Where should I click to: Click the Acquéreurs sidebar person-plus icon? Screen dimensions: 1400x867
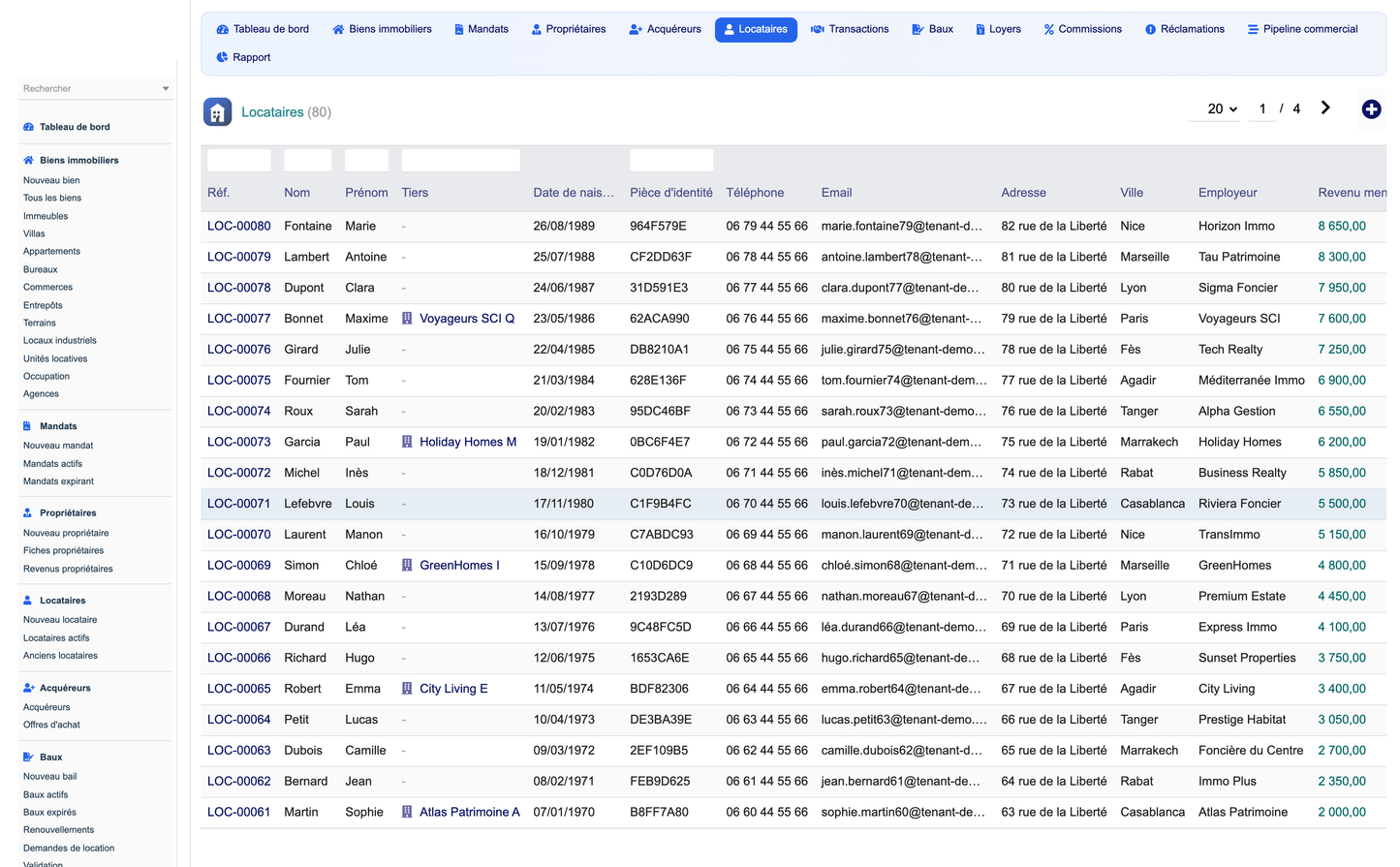pos(28,688)
